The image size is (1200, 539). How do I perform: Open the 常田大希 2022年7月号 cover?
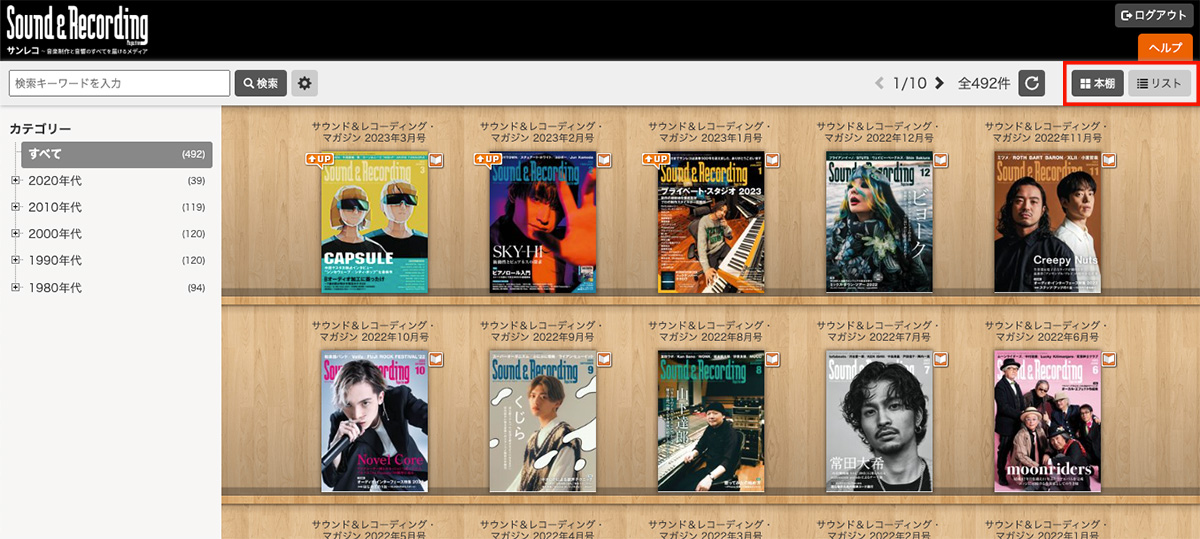point(879,423)
